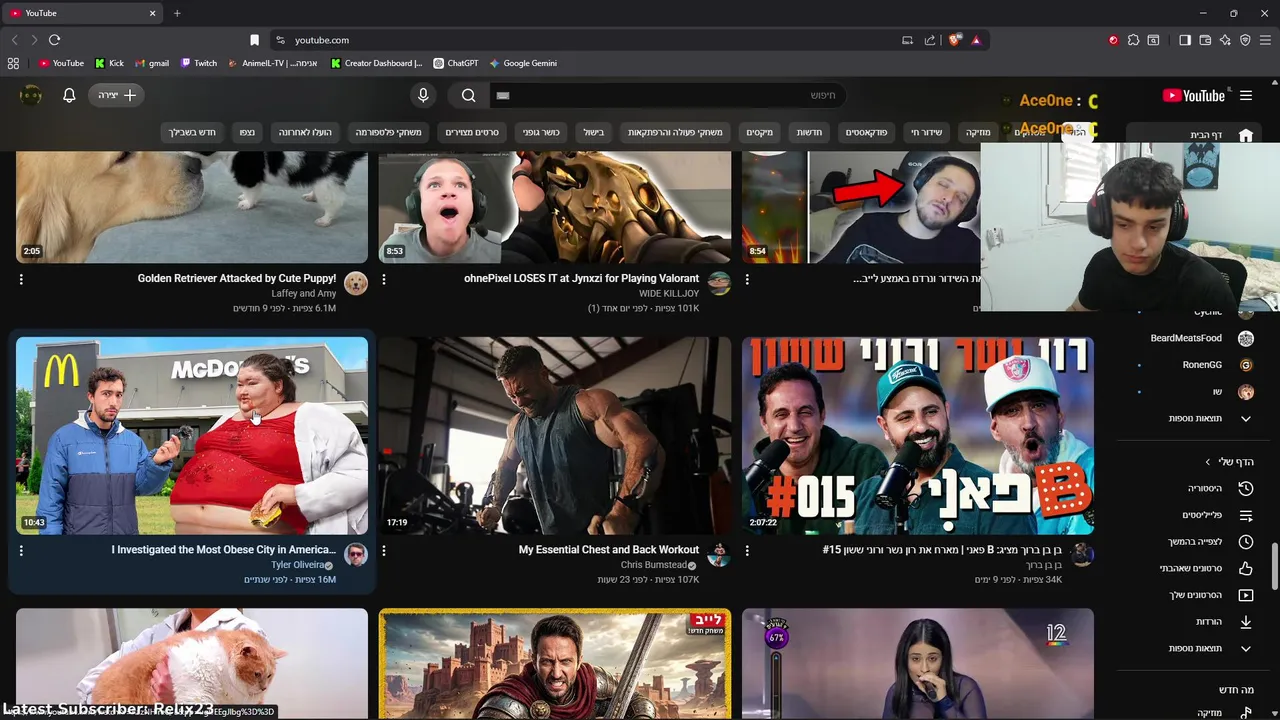Select the 'כושר גופני' filter chip

pyautogui.click(x=543, y=132)
